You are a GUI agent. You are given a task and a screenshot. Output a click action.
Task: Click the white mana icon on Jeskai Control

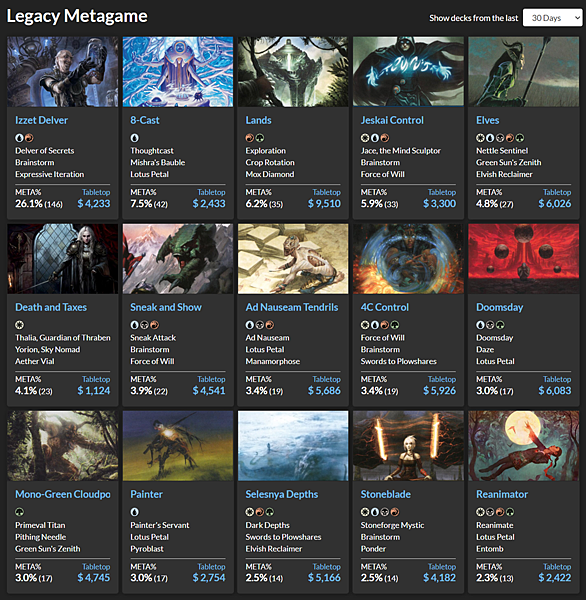[x=365, y=138]
